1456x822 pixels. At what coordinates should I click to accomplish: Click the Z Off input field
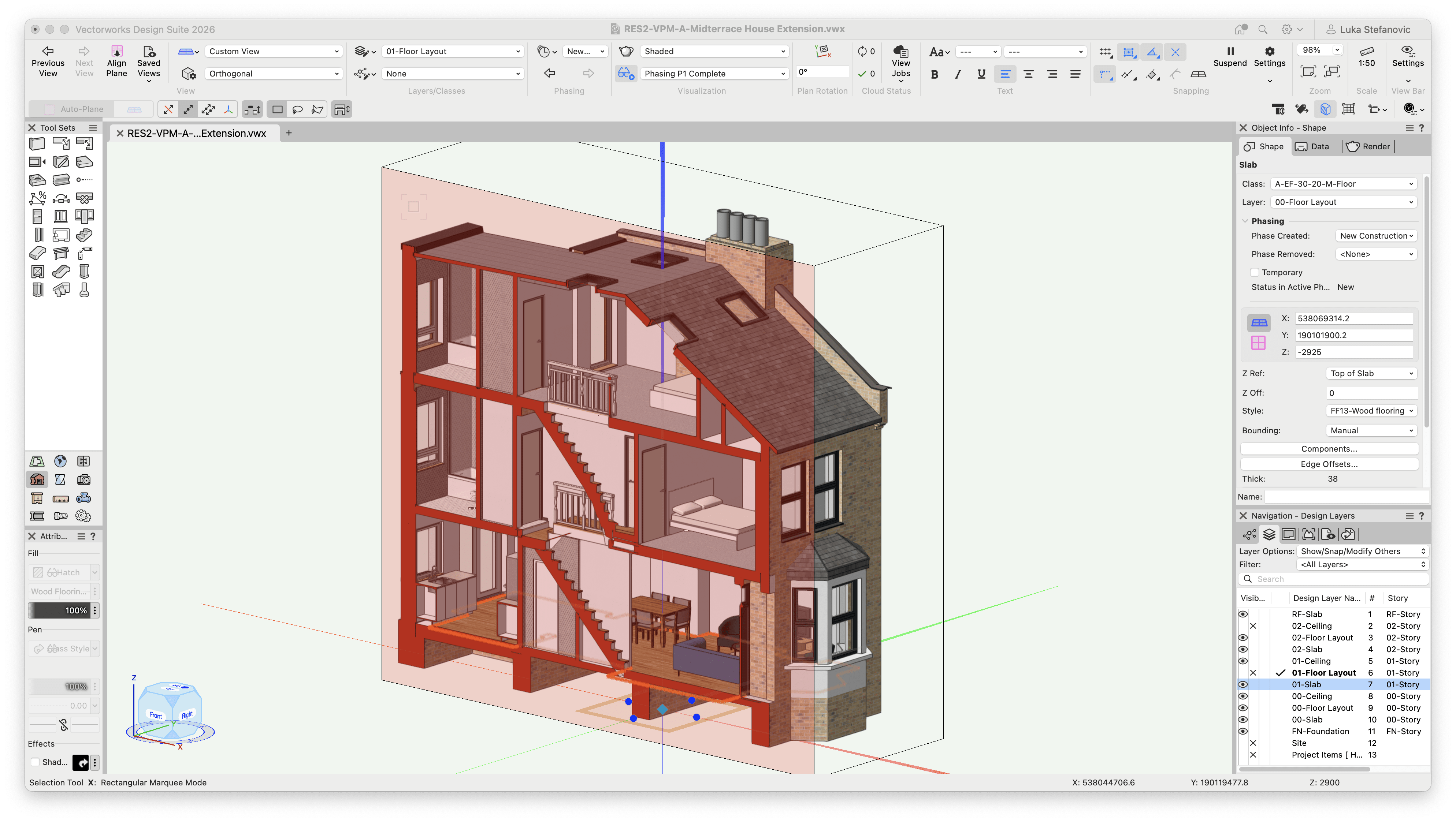[1371, 393]
